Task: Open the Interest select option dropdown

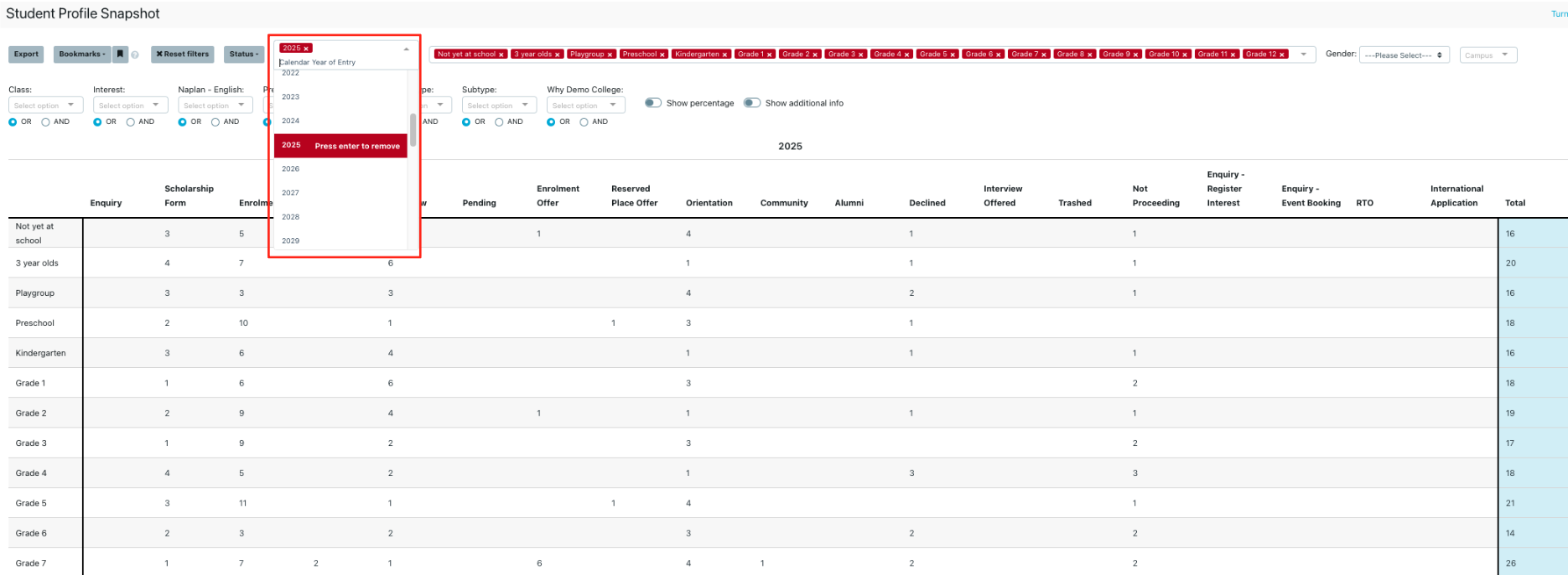Action: point(130,106)
